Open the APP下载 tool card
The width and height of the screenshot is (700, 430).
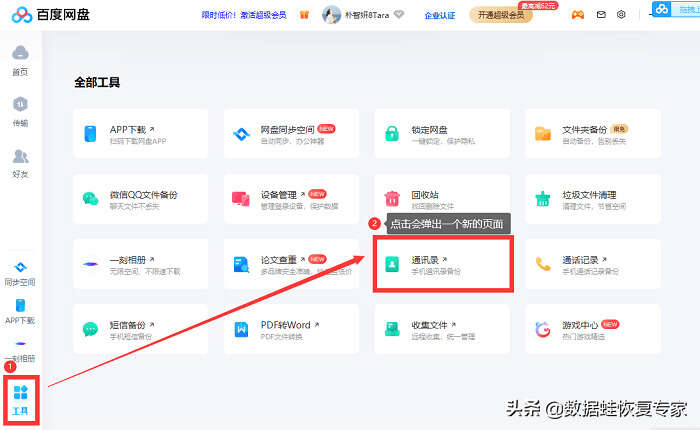140,134
